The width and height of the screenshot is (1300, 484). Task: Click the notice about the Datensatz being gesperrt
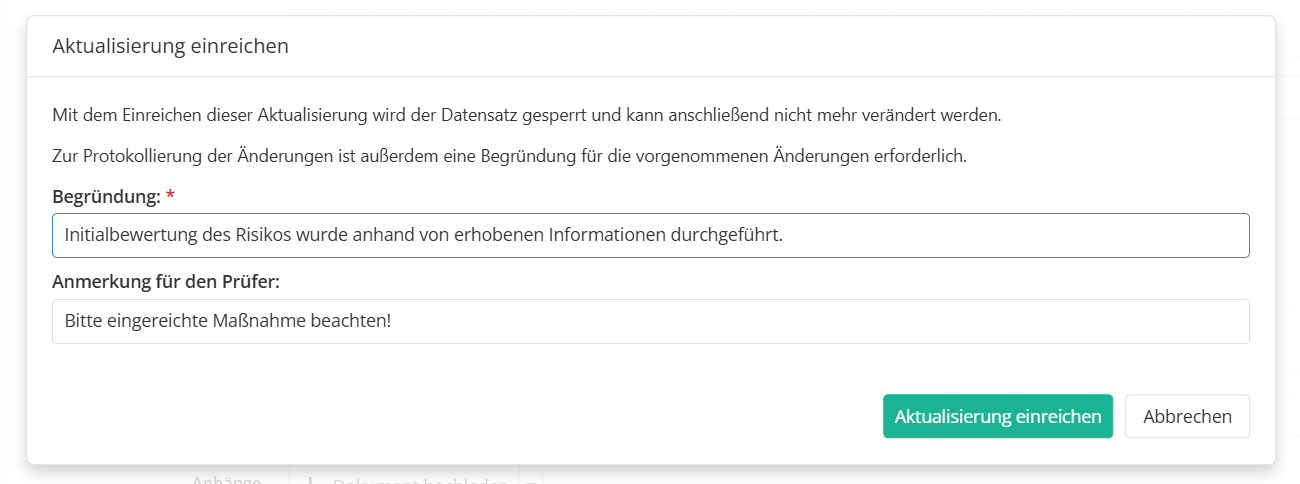526,115
